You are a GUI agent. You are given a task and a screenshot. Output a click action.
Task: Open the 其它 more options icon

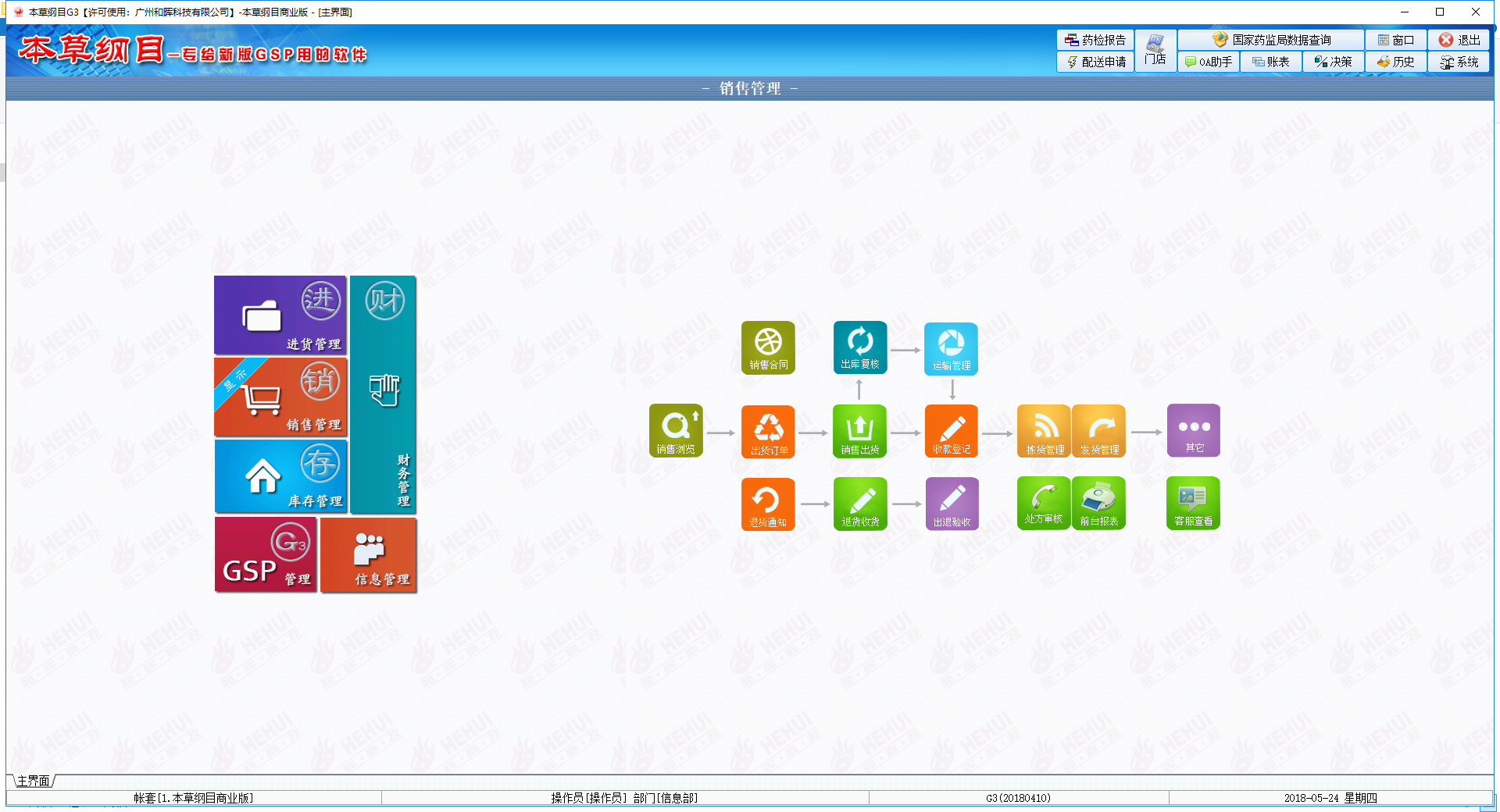click(x=1193, y=430)
